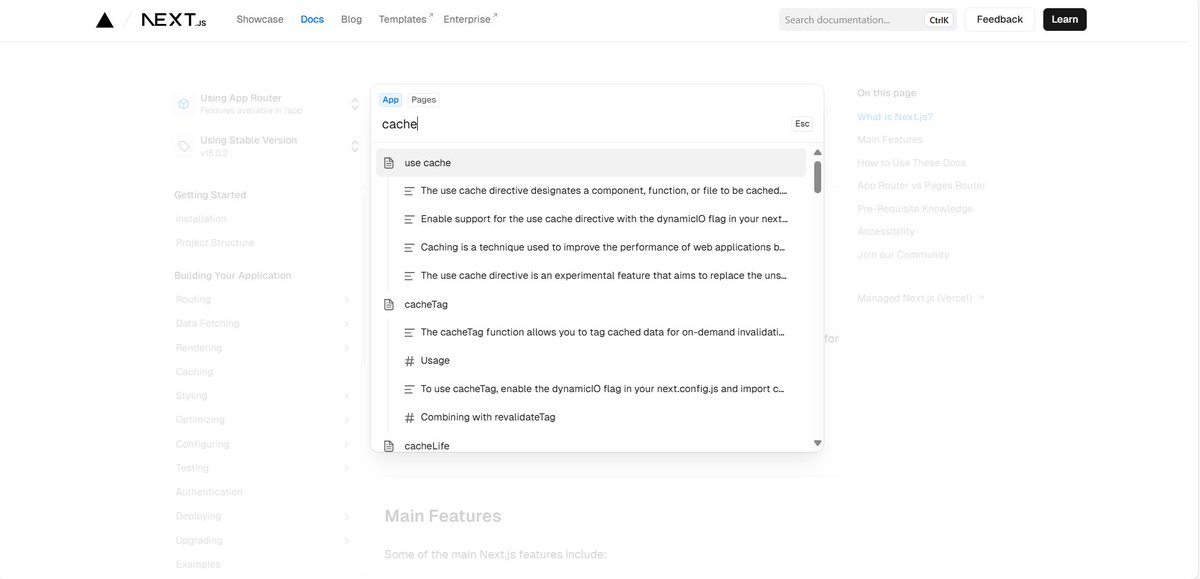Open result 'Caching is a technique used to improve'
The height and width of the screenshot is (579, 1200).
(603, 247)
